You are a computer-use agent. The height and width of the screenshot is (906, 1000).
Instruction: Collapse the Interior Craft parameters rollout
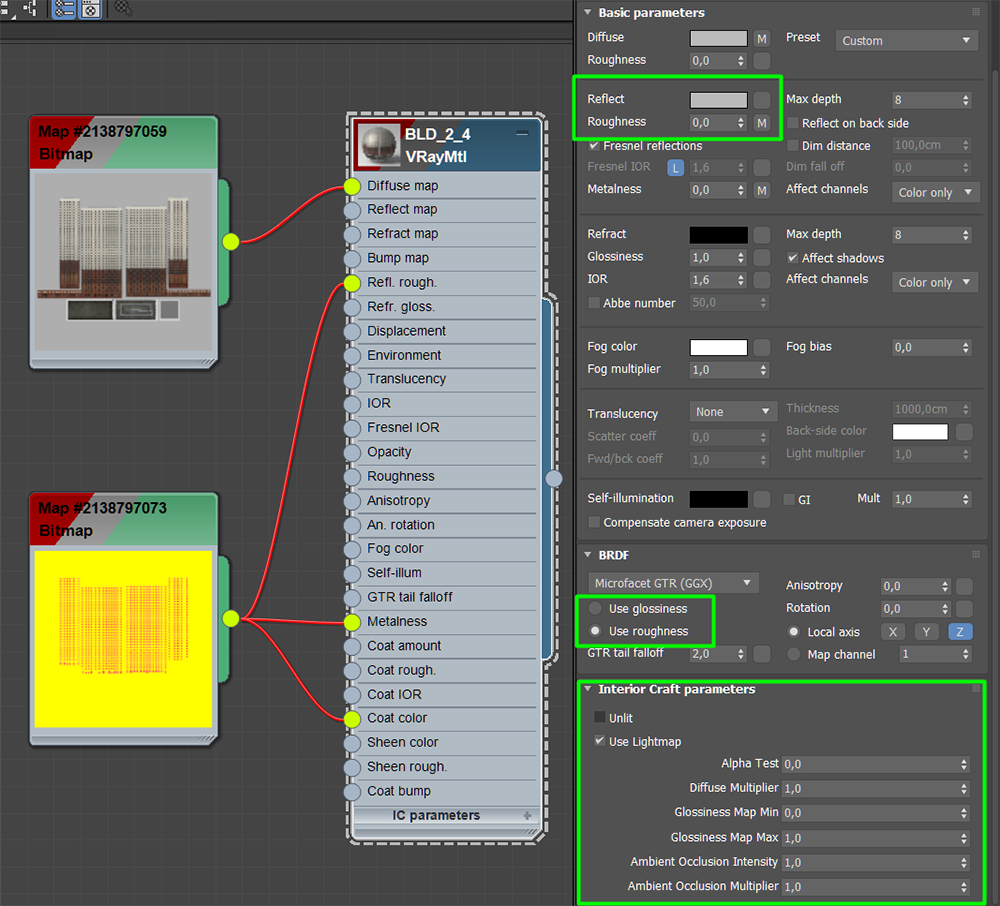coord(587,689)
